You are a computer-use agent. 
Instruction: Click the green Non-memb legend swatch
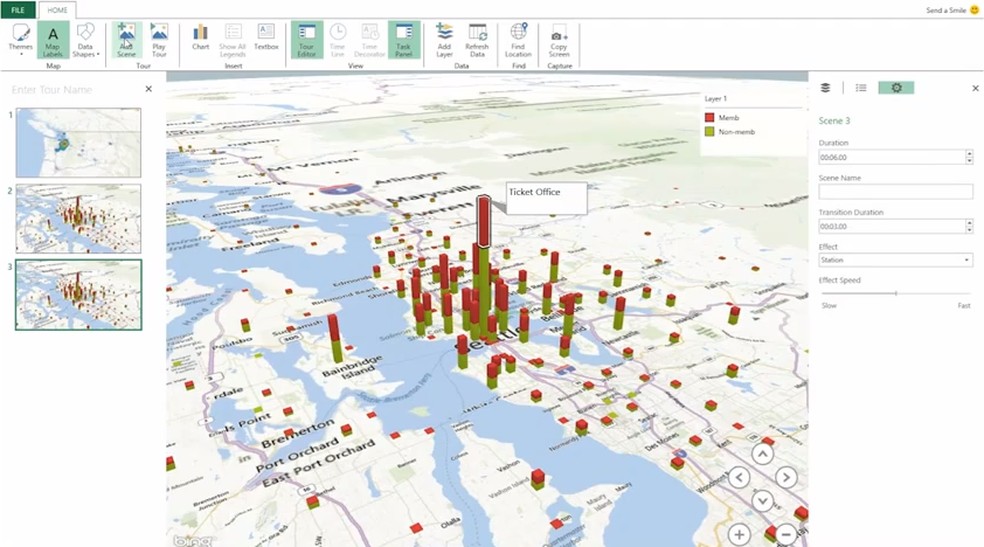coord(709,132)
